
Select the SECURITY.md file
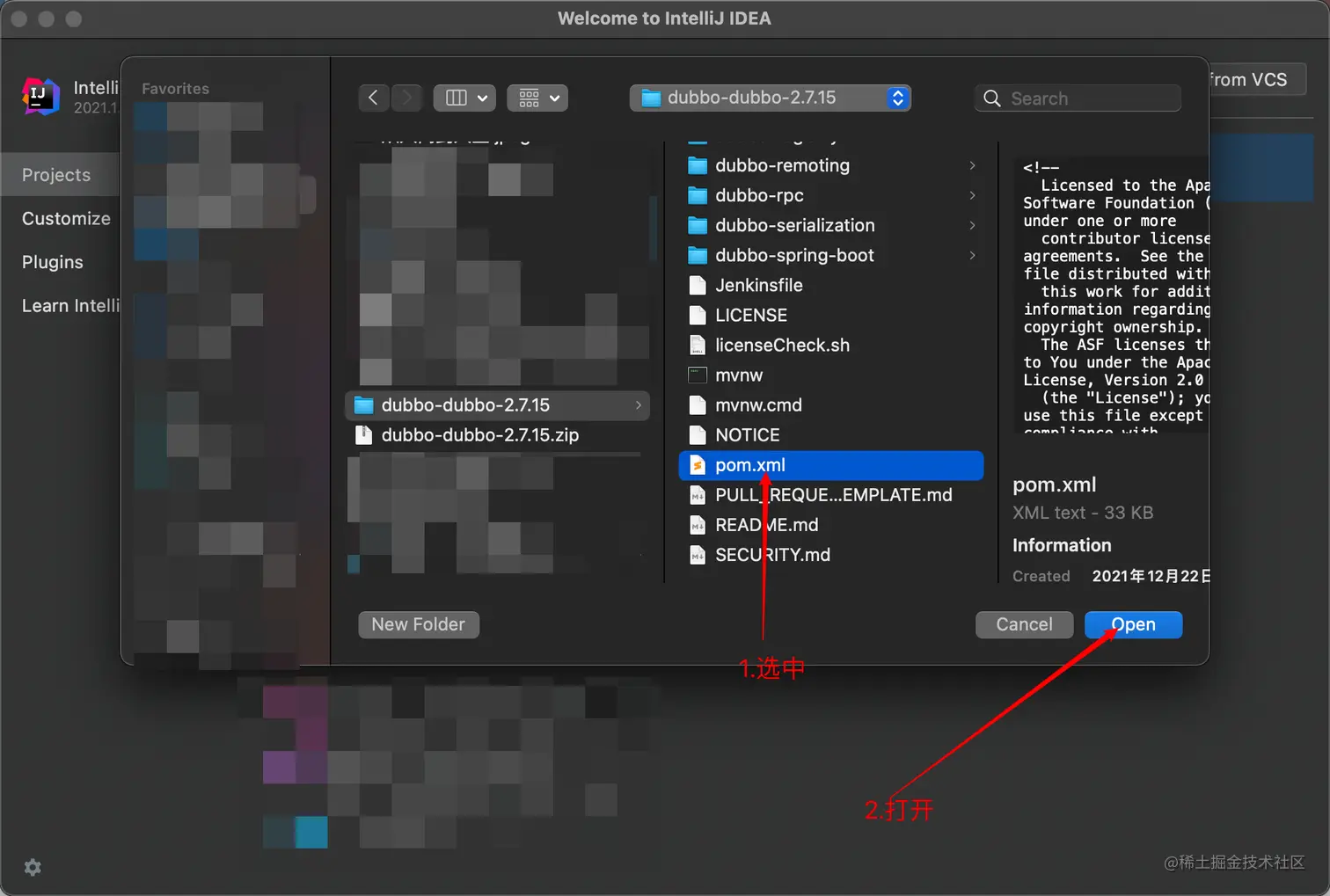(831, 555)
